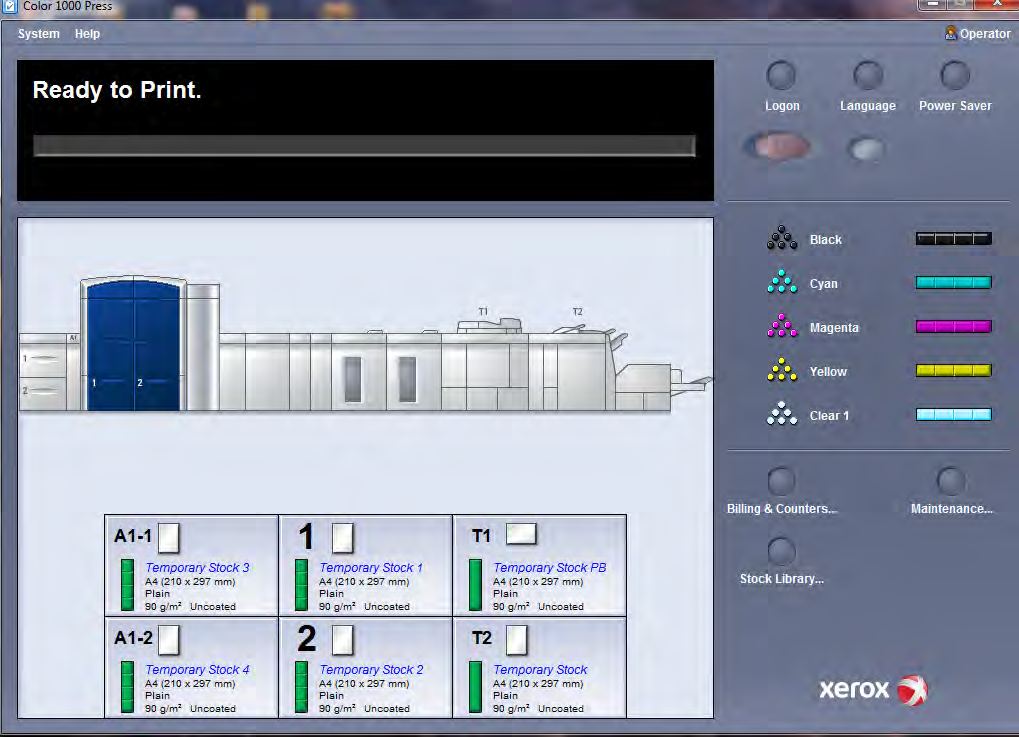Select the Yellow toner dots icon

782,370
